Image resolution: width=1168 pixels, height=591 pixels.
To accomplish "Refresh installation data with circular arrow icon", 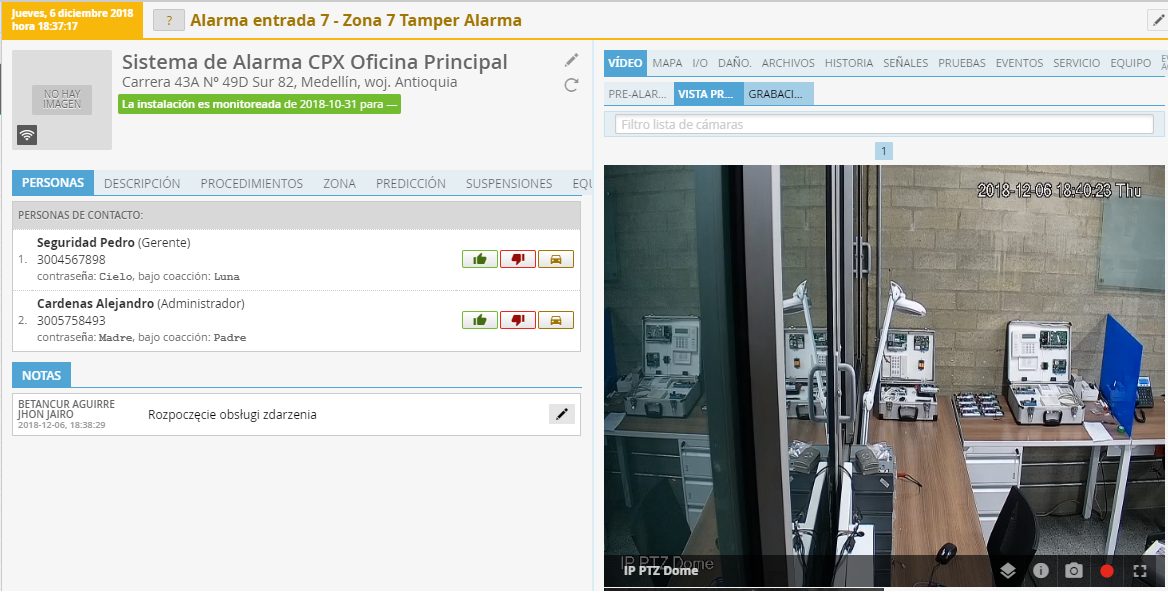I will tap(571, 85).
